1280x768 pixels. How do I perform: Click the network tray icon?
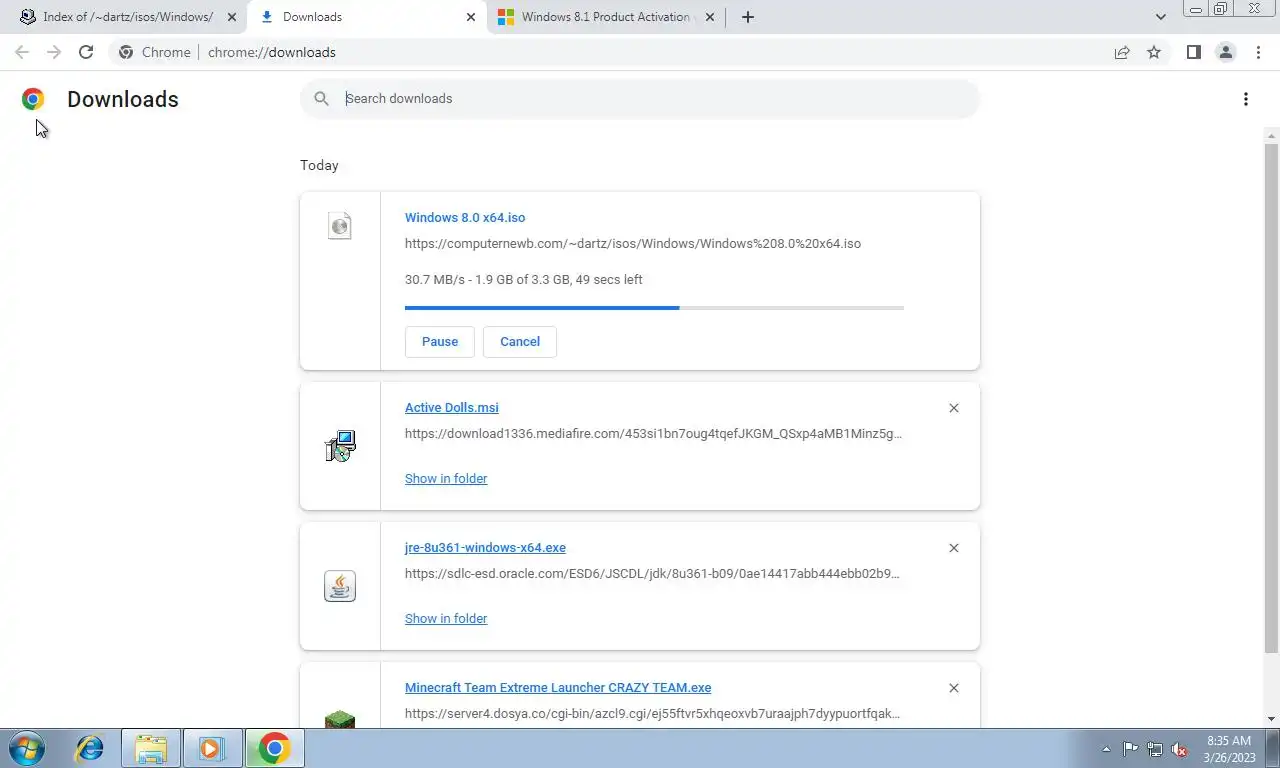click(1155, 749)
